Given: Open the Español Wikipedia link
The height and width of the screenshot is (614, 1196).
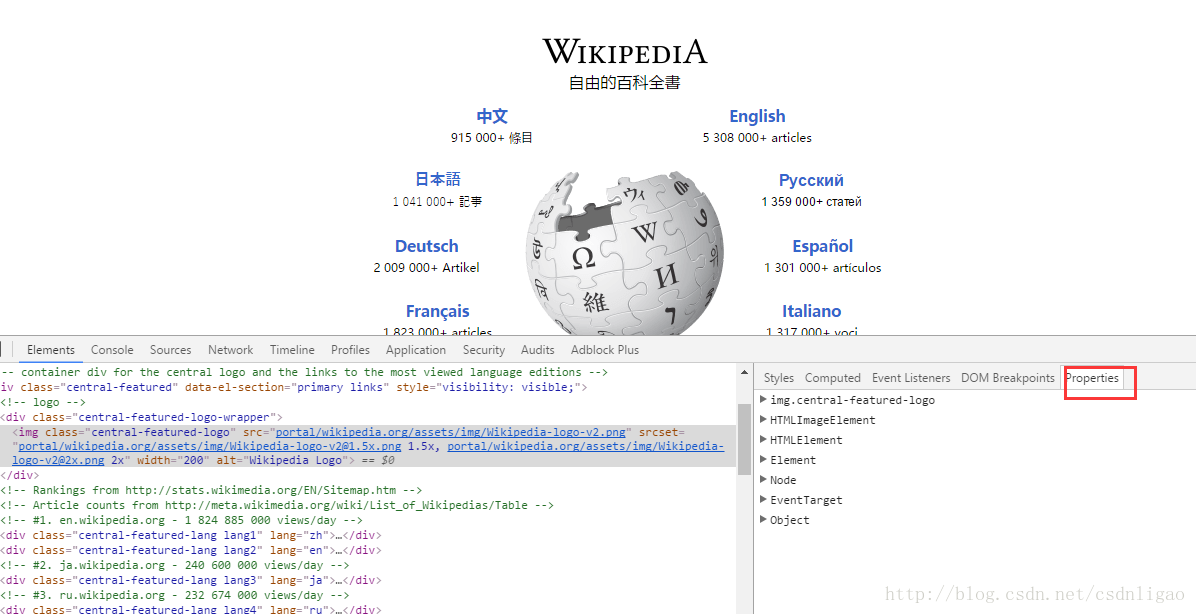Looking at the screenshot, I should (822, 246).
